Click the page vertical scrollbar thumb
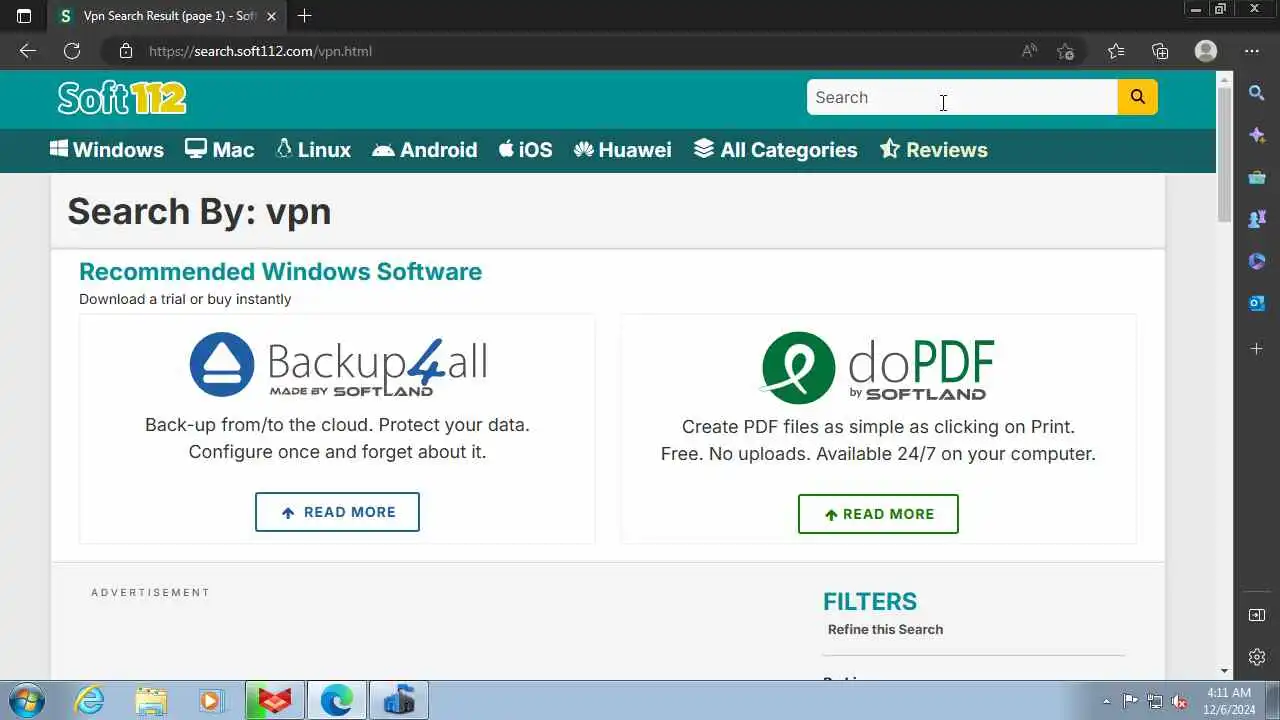 coord(1224,155)
